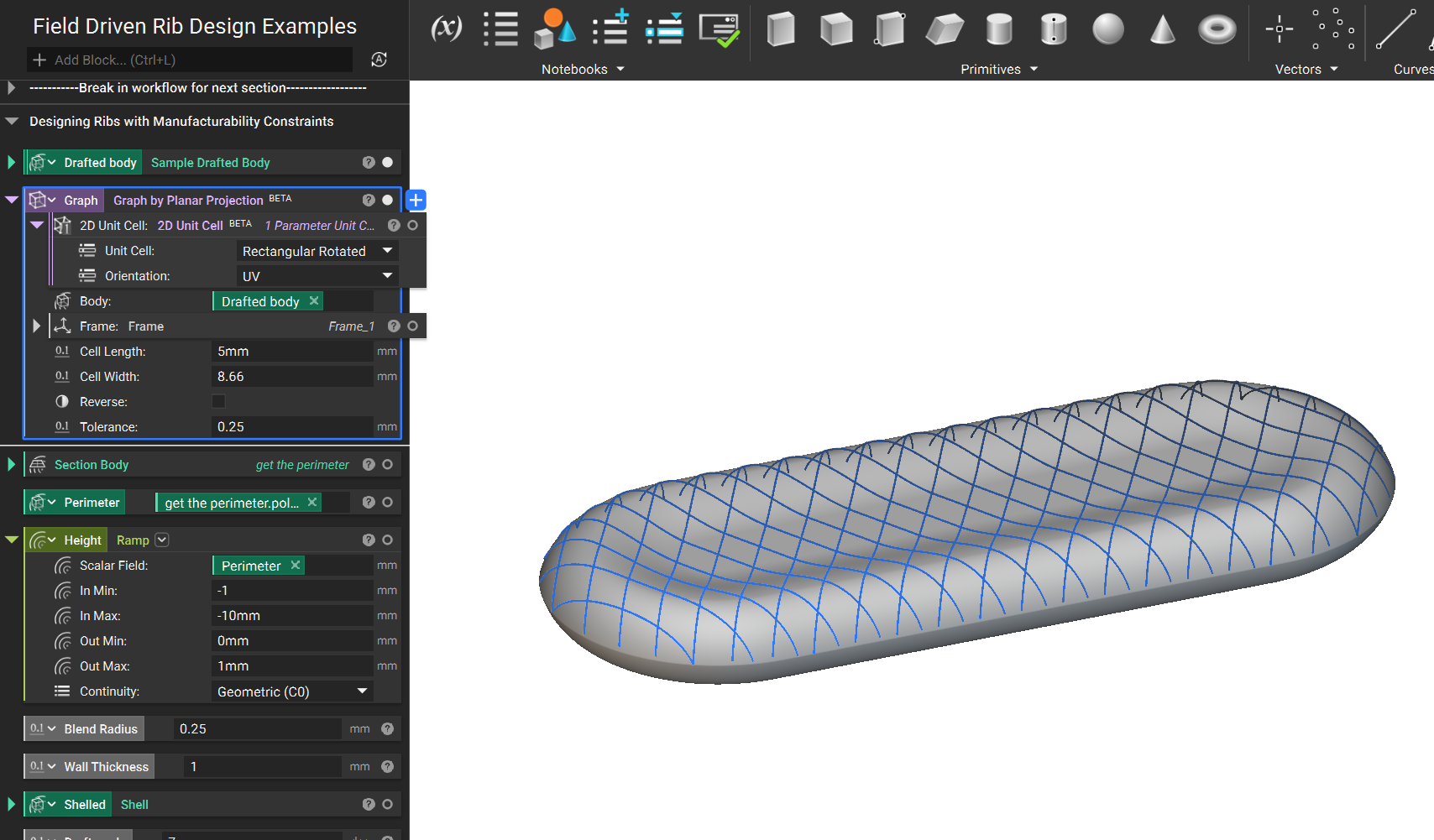The image size is (1434, 840).
Task: Click the Cell Length input field
Action: (290, 352)
